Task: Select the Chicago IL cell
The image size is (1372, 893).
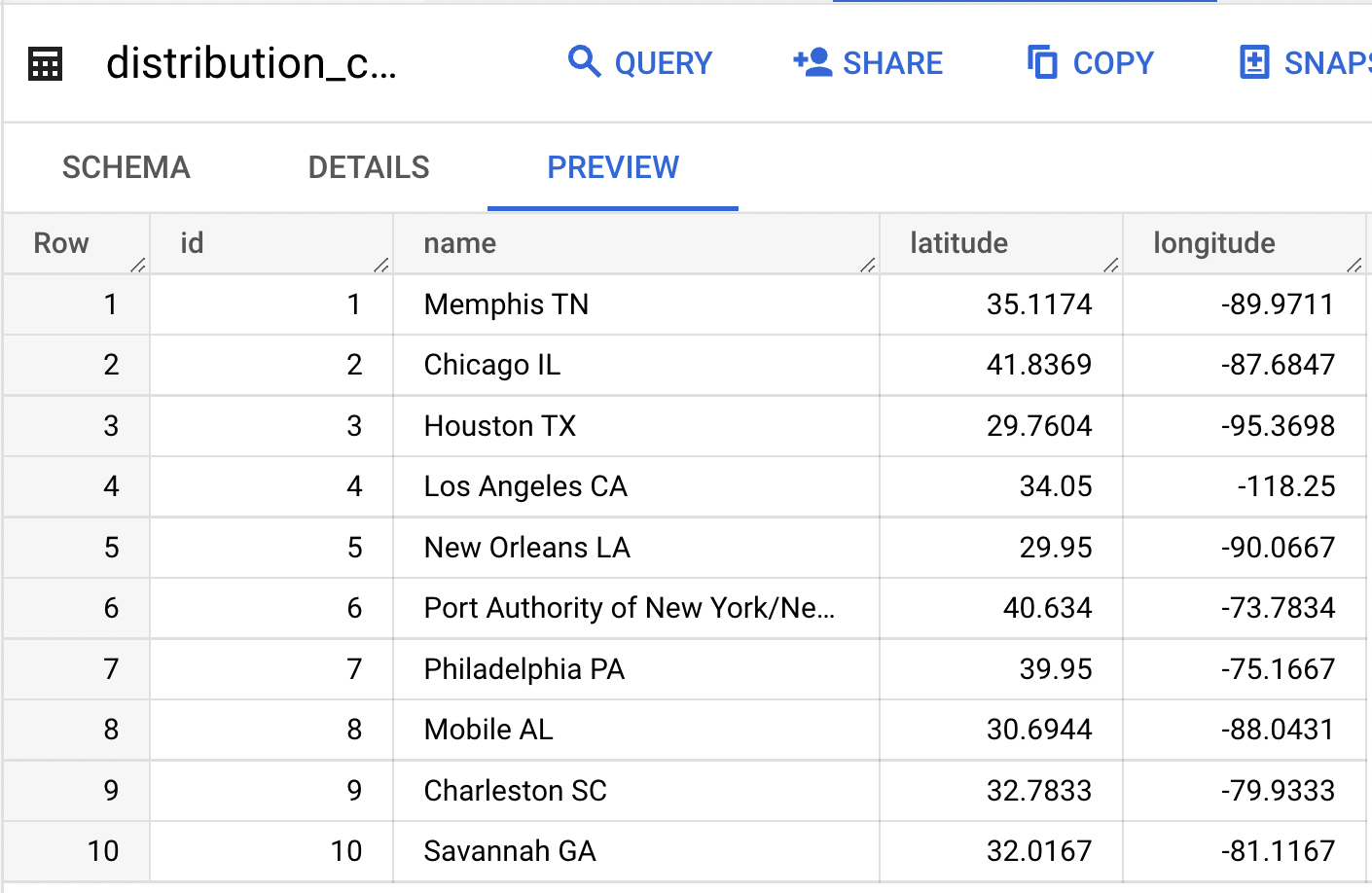Action: pos(636,365)
